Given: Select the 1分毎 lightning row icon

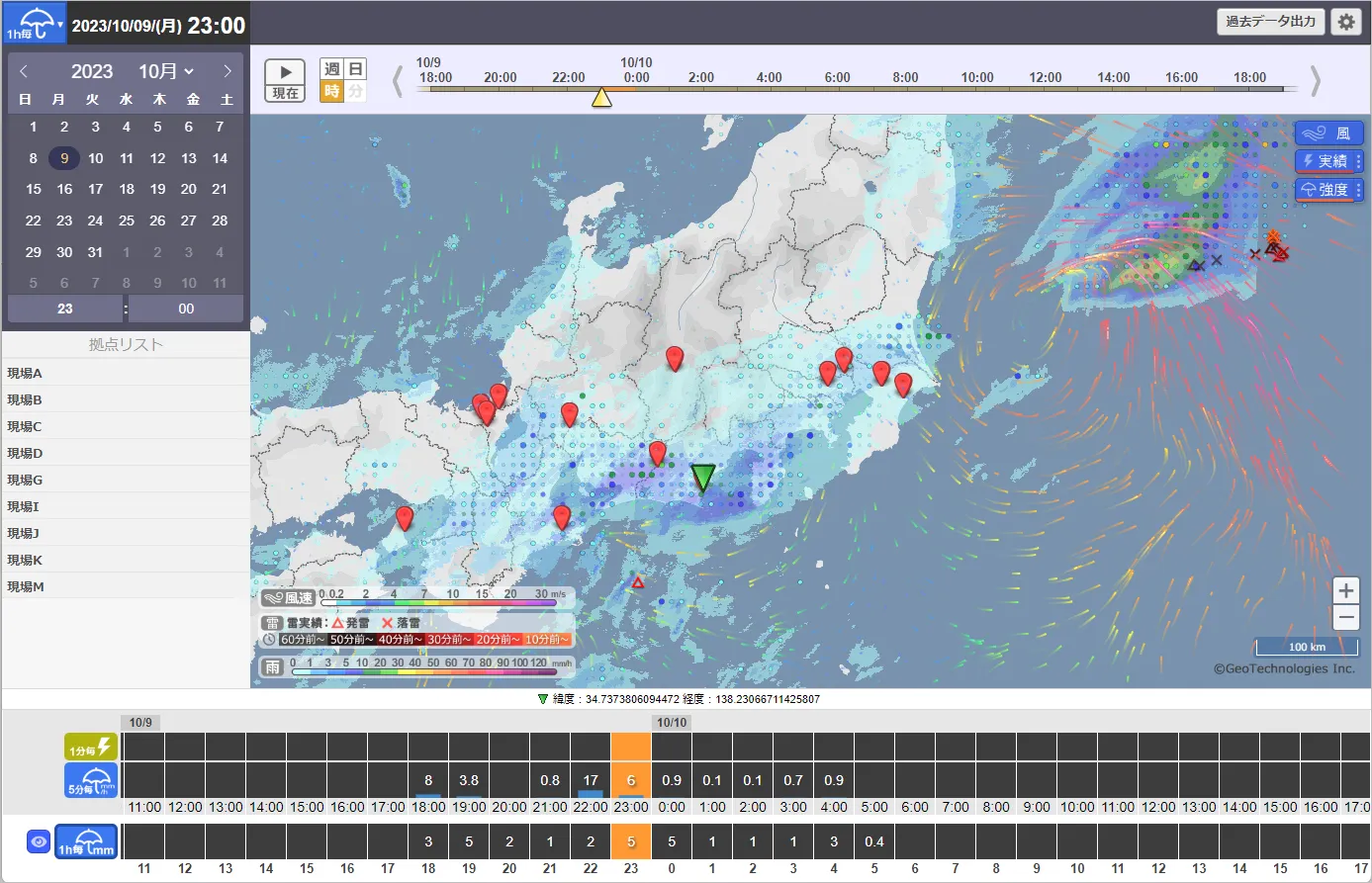Looking at the screenshot, I should (91, 748).
